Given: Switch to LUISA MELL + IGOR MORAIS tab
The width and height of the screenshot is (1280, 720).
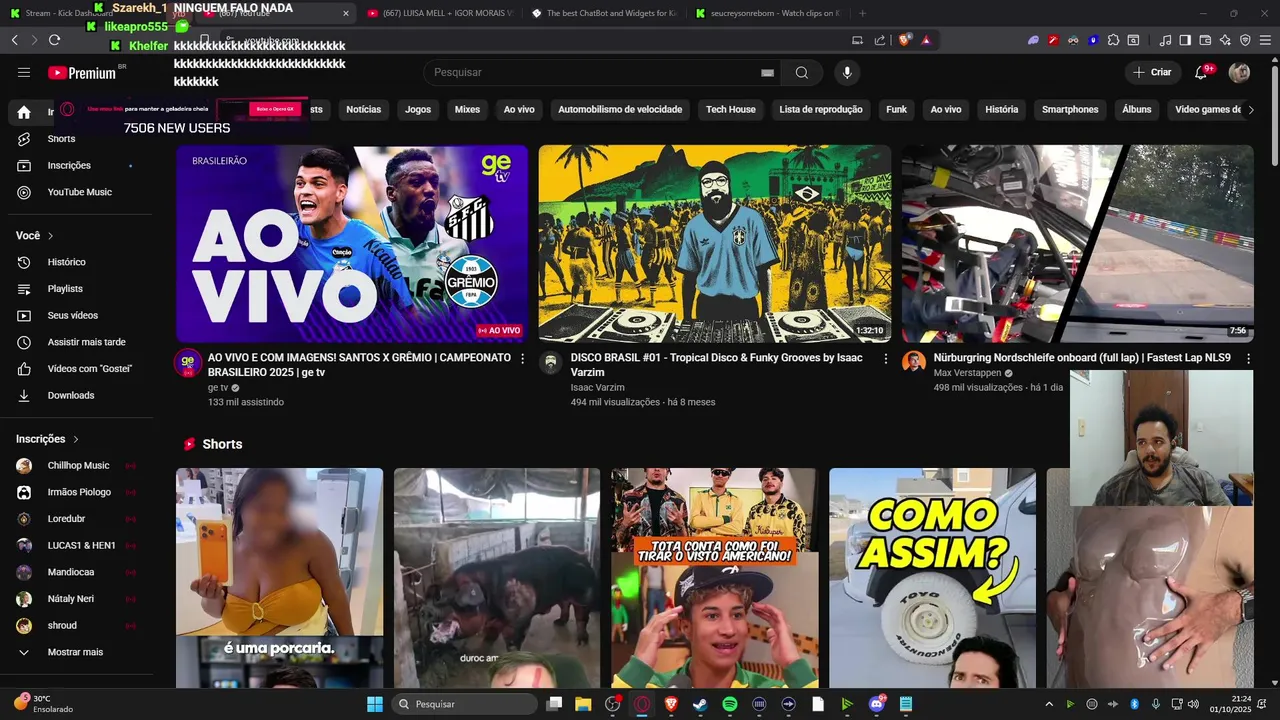Looking at the screenshot, I should (440, 13).
